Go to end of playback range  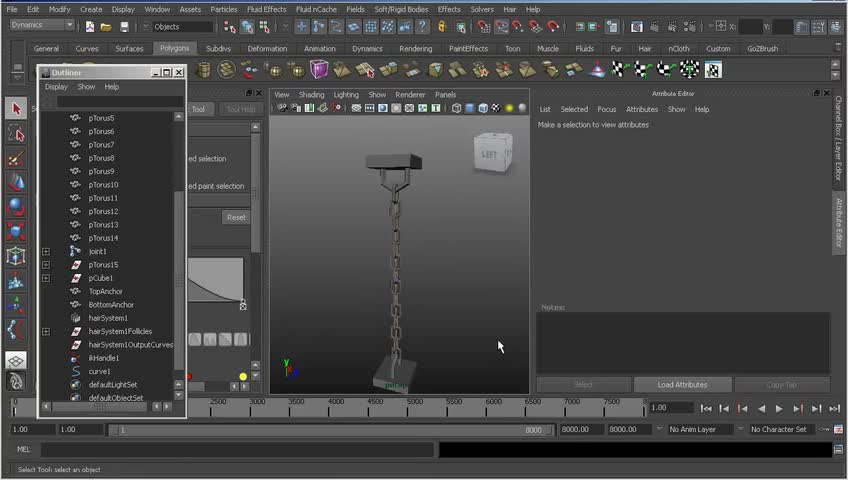[x=834, y=409]
